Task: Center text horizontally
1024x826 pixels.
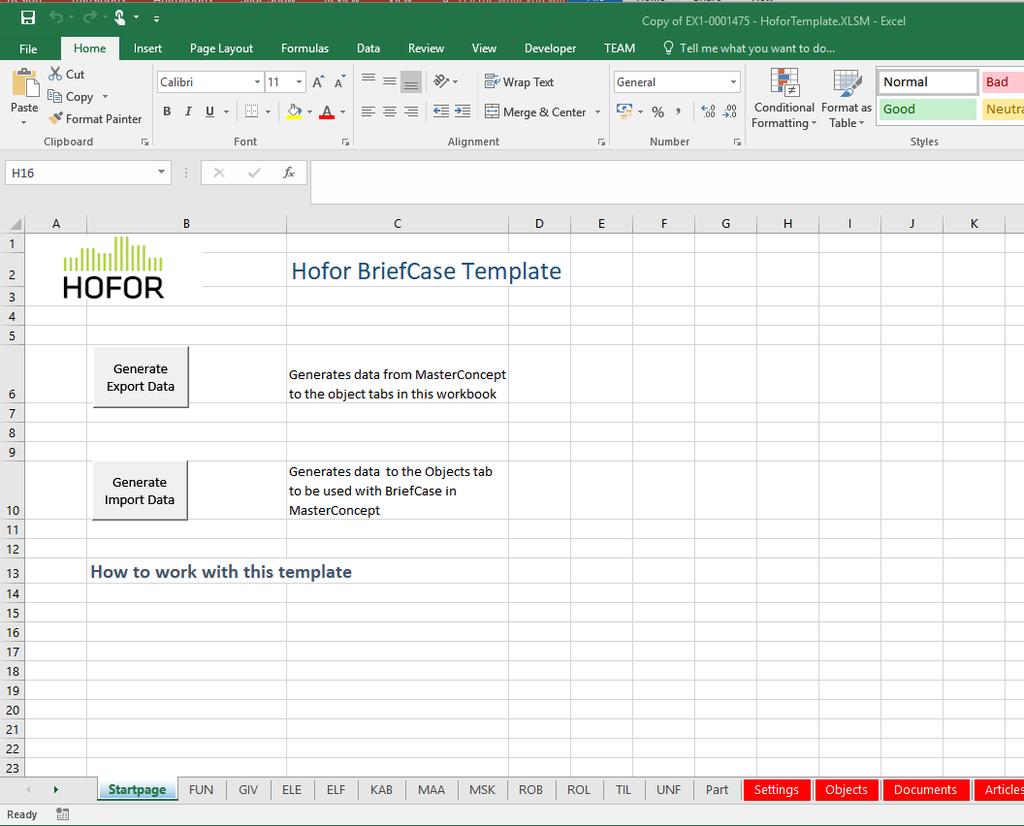Action: tap(390, 112)
